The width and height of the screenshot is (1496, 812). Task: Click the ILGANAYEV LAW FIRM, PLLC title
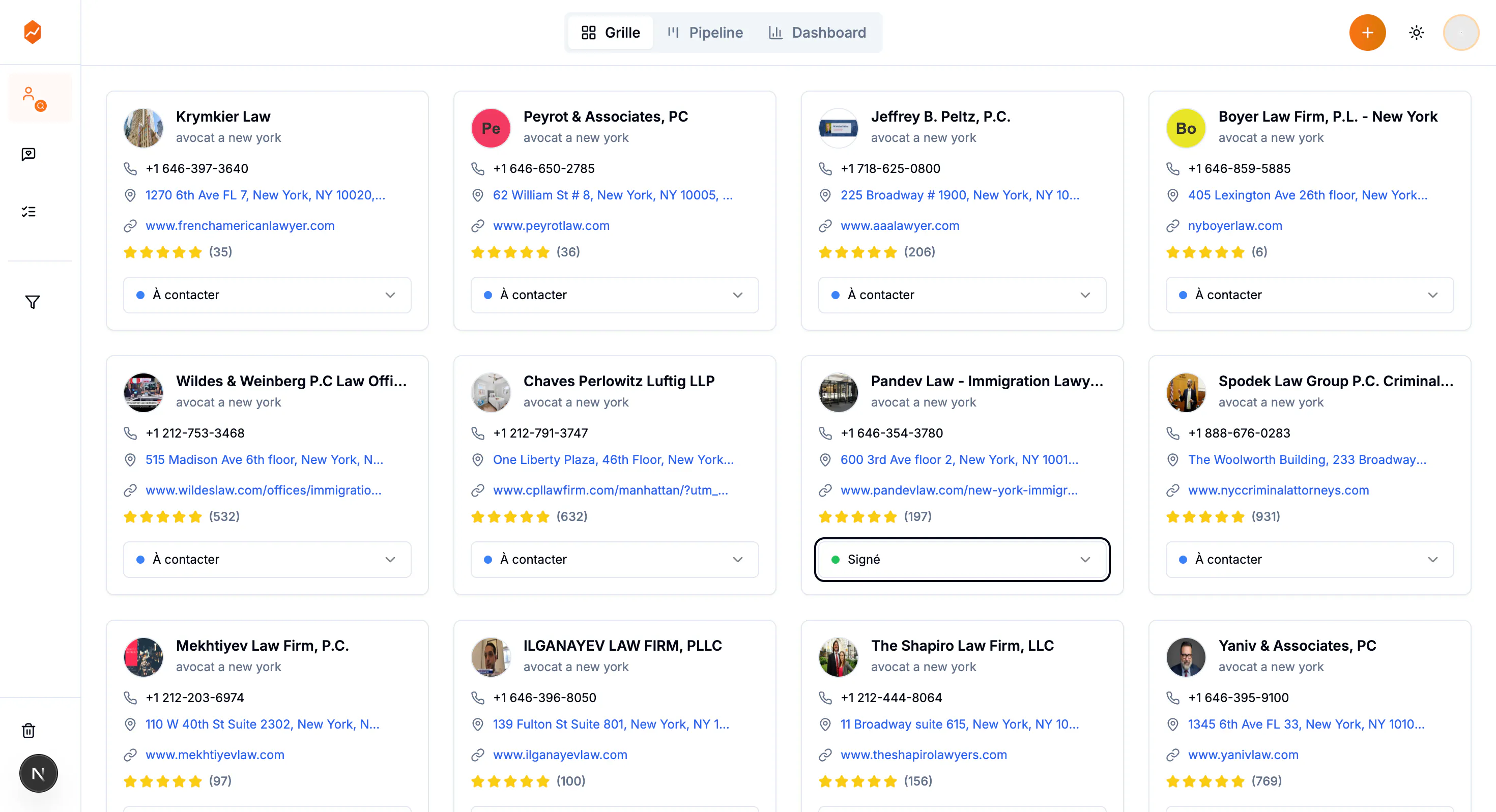coord(622,646)
